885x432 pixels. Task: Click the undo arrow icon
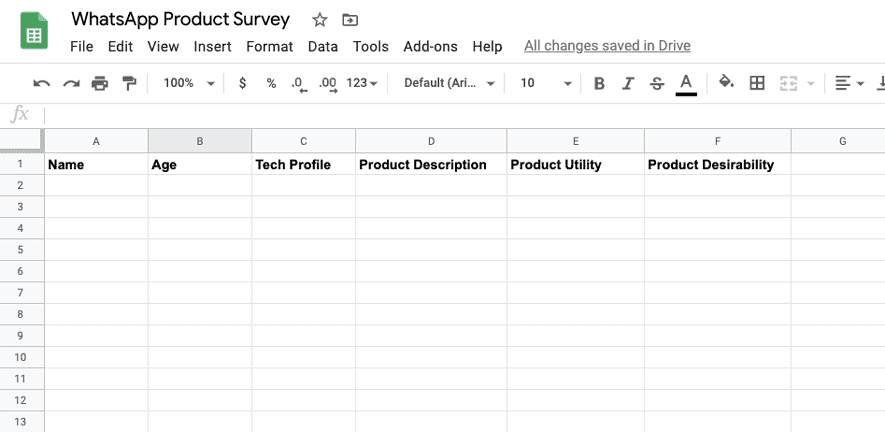pos(41,83)
